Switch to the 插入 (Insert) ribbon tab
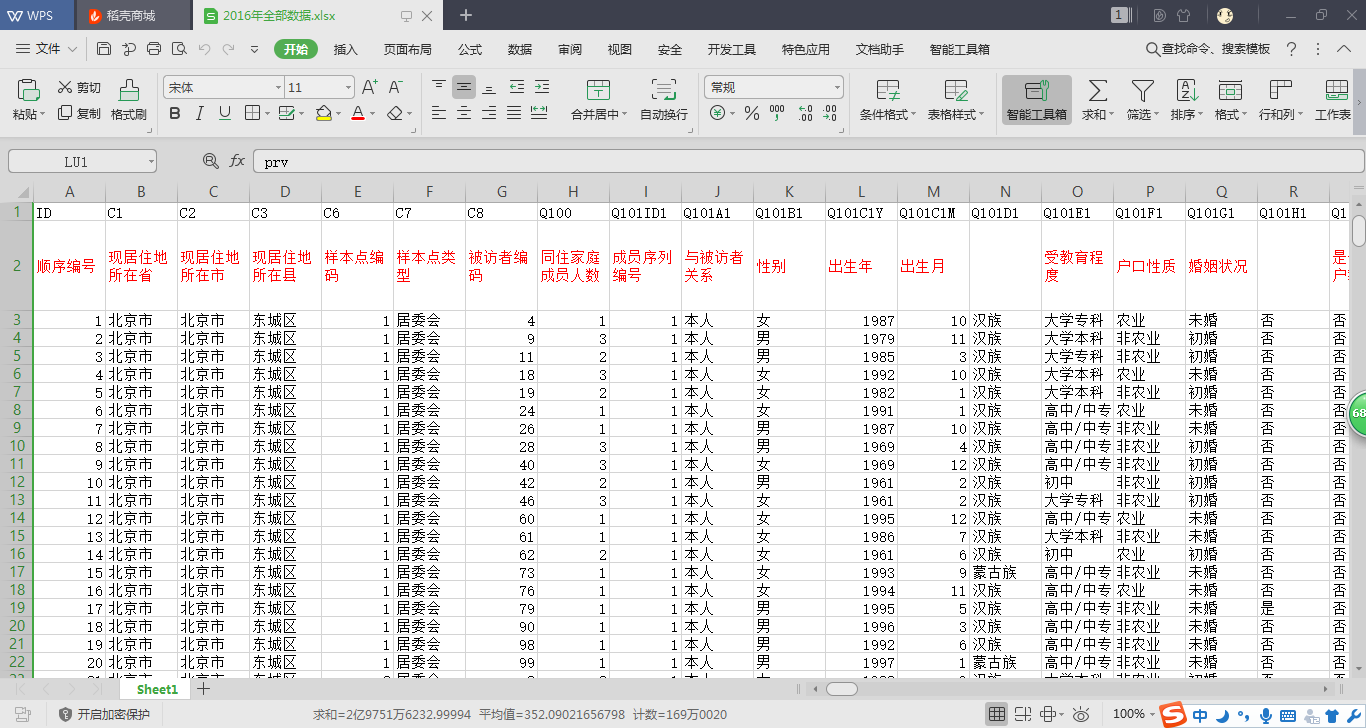1366x728 pixels. coord(345,50)
